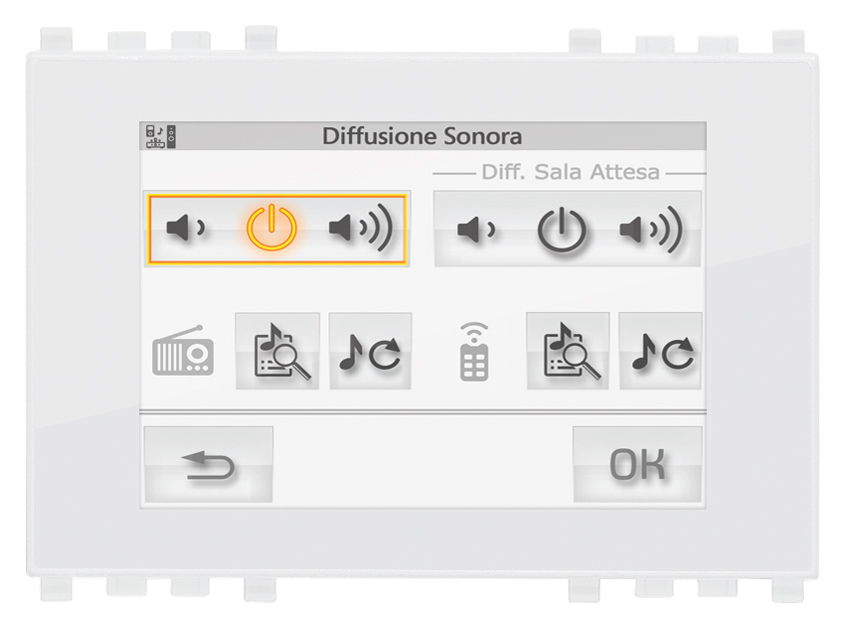This screenshot has width=845, height=629.
Task: Click the Diffusione Sonora title bar
Action: click(x=423, y=136)
